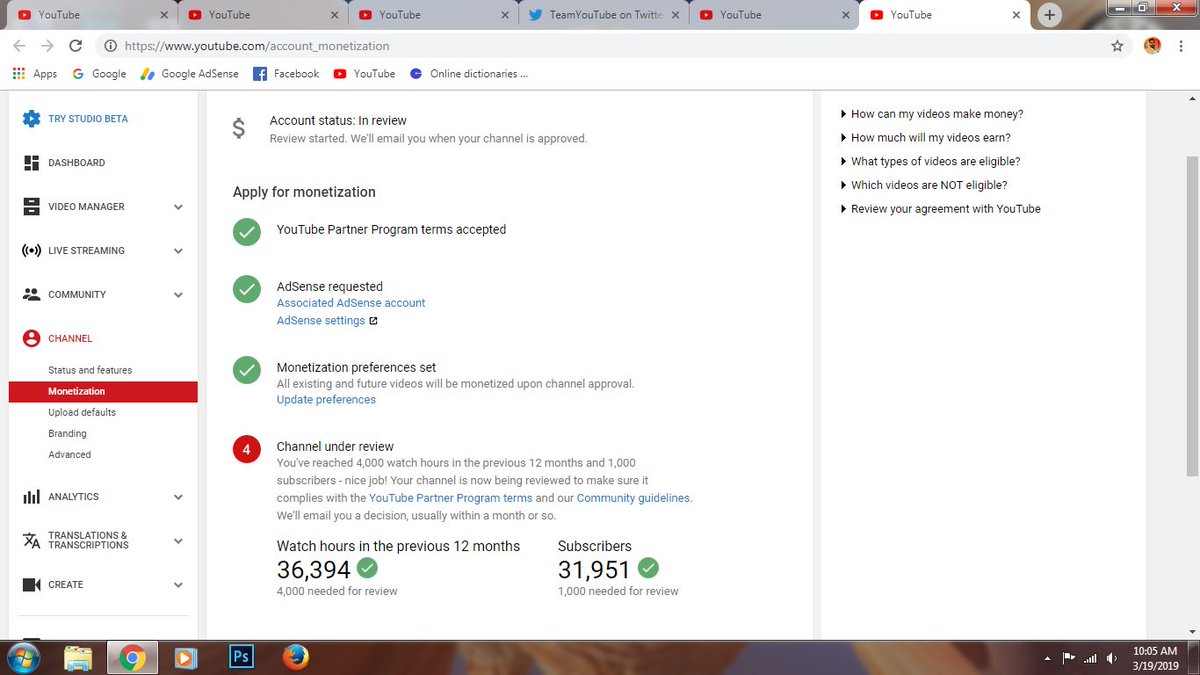1200x675 pixels.
Task: Open the Apps bookmarks shortcut
Action: click(35, 74)
